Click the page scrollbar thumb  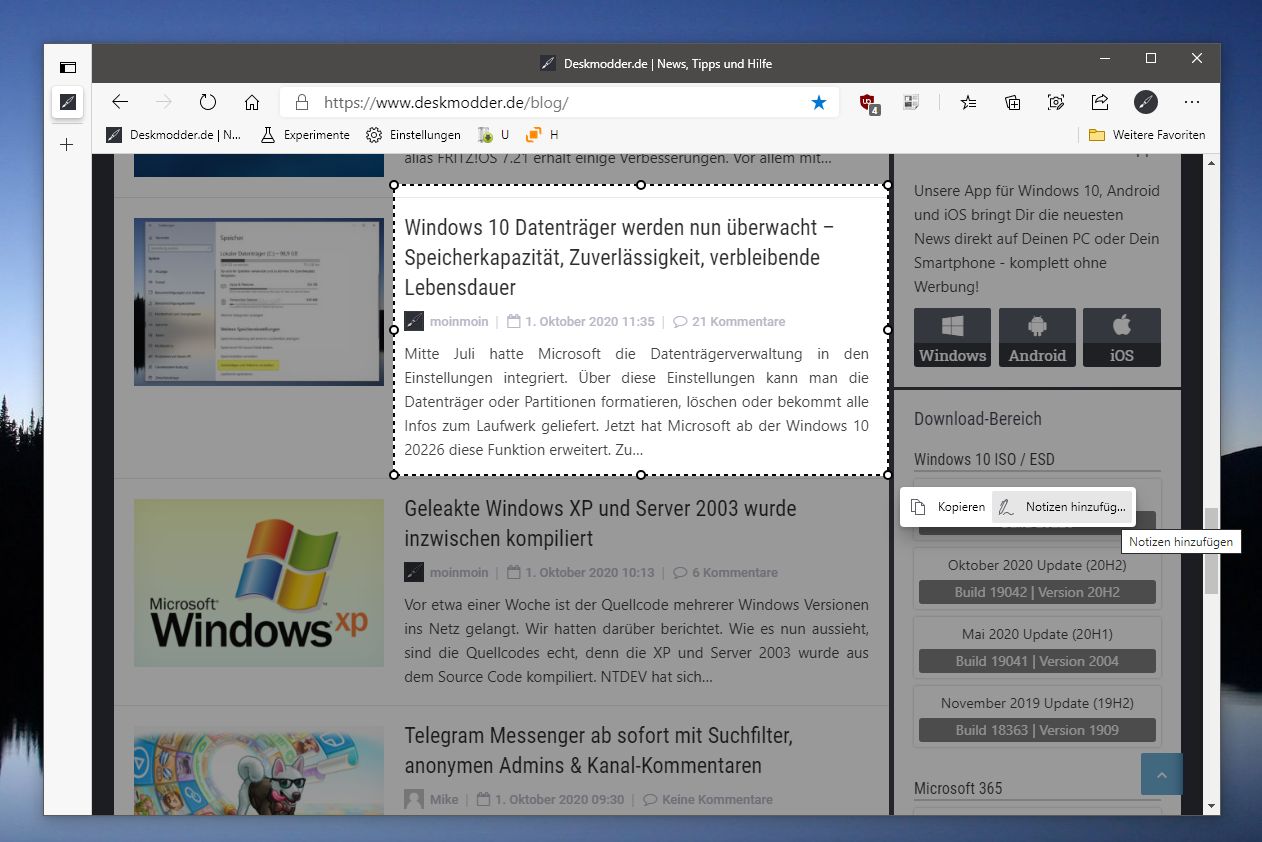1211,551
